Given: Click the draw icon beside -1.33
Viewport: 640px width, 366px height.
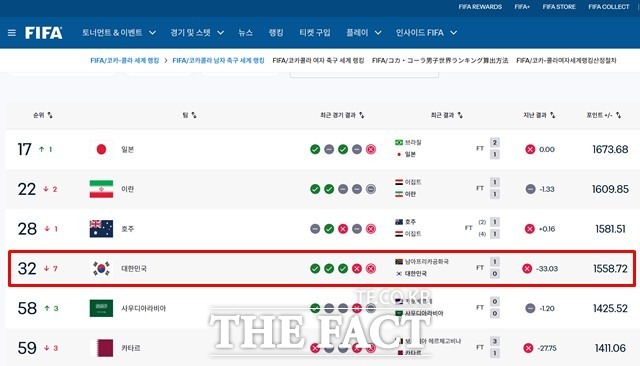Looking at the screenshot, I should [530, 189].
